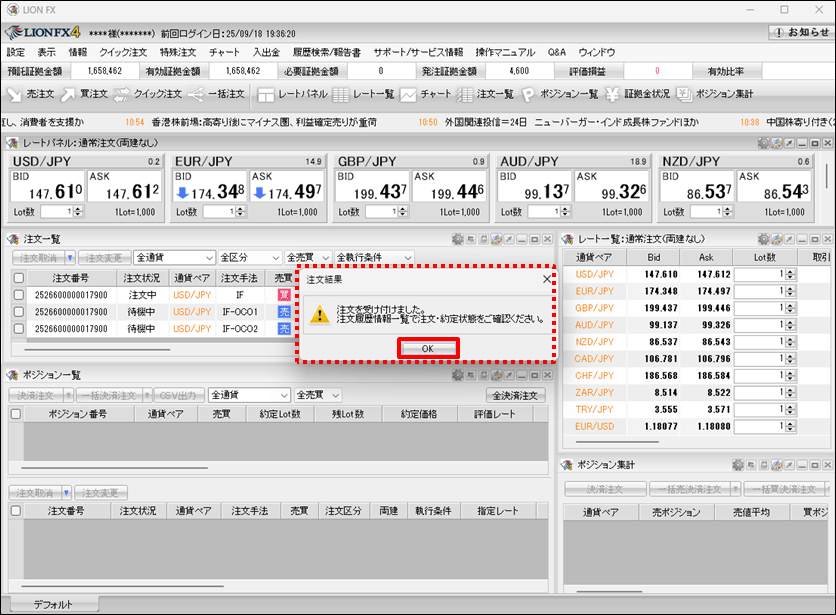Open the 特殊注文 menu
The height and width of the screenshot is (615, 836).
[178, 52]
